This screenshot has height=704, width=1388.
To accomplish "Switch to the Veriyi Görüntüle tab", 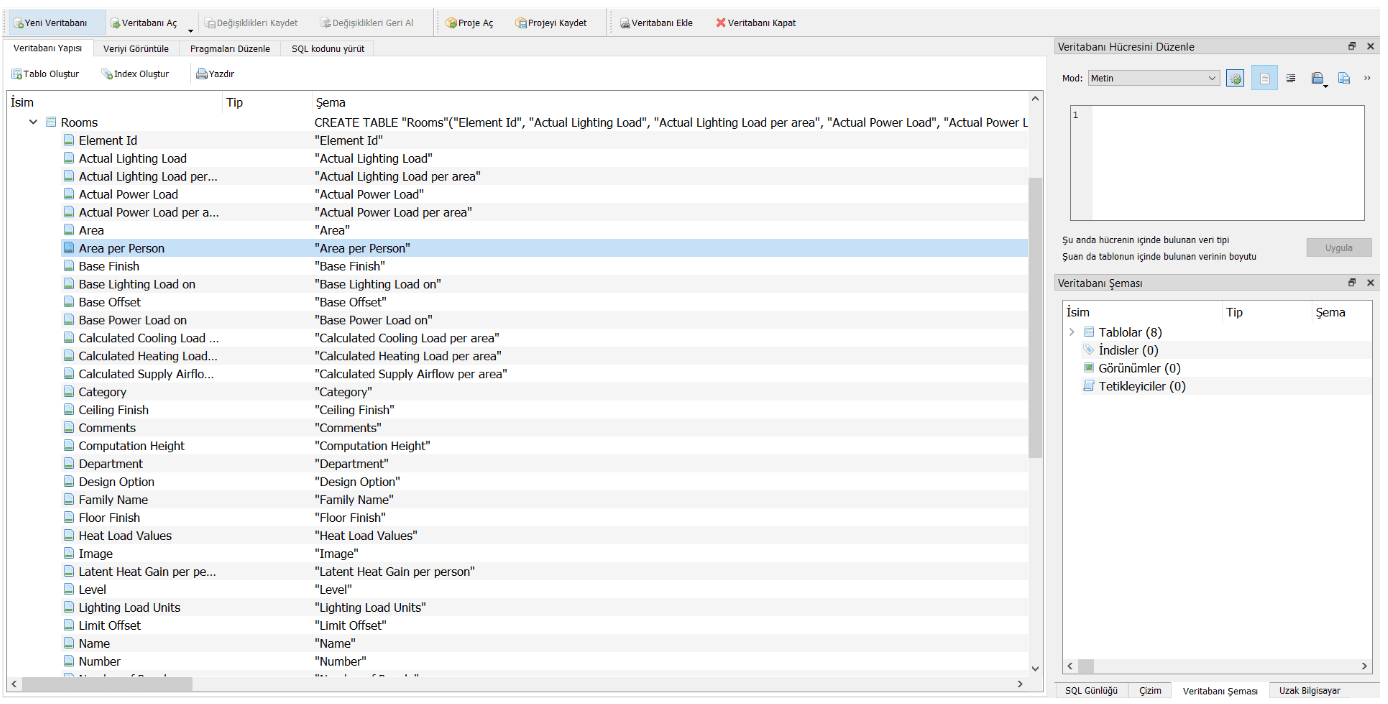I will tap(136, 48).
